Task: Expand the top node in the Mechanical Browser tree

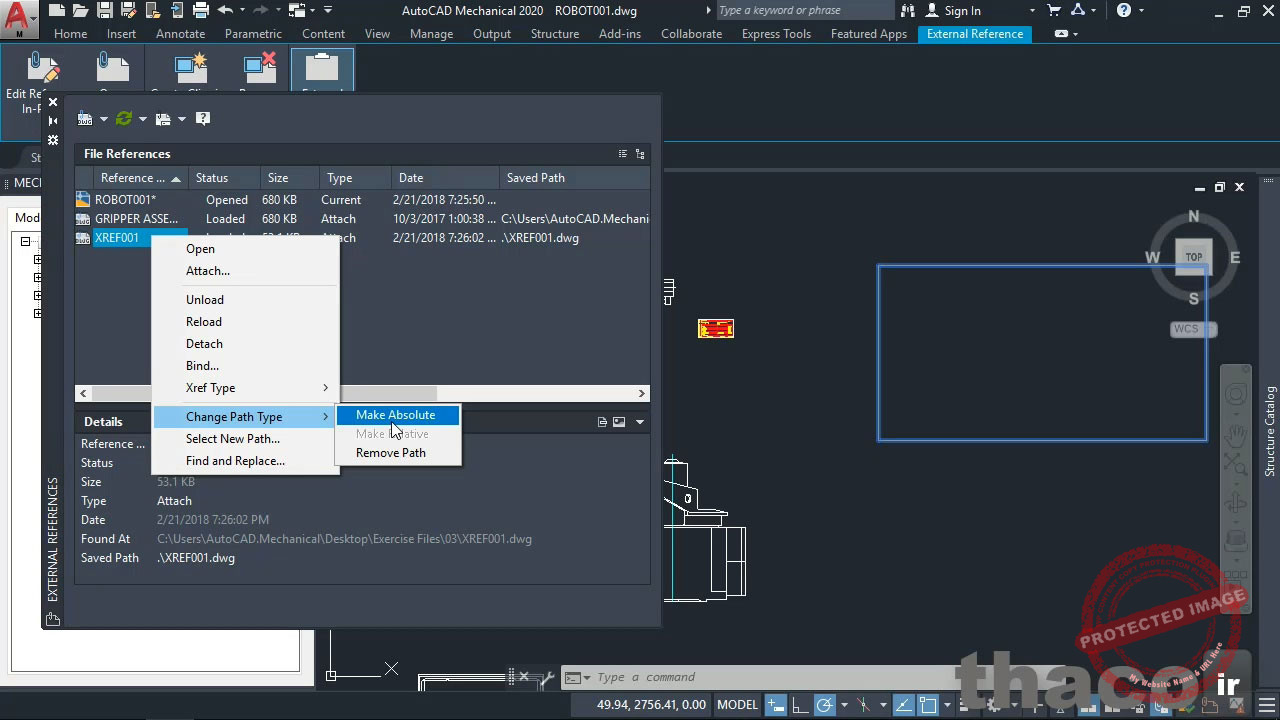Action: point(25,241)
